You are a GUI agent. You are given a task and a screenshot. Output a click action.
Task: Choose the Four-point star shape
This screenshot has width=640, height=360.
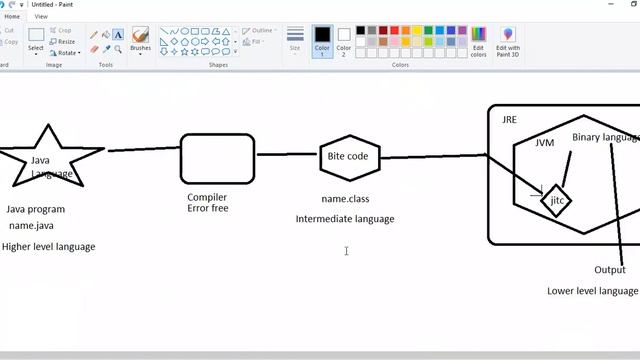click(175, 52)
